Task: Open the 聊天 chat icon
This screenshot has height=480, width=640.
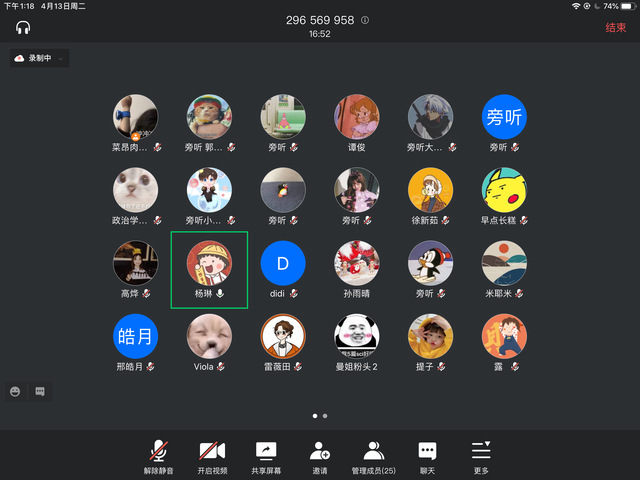Action: click(x=427, y=451)
